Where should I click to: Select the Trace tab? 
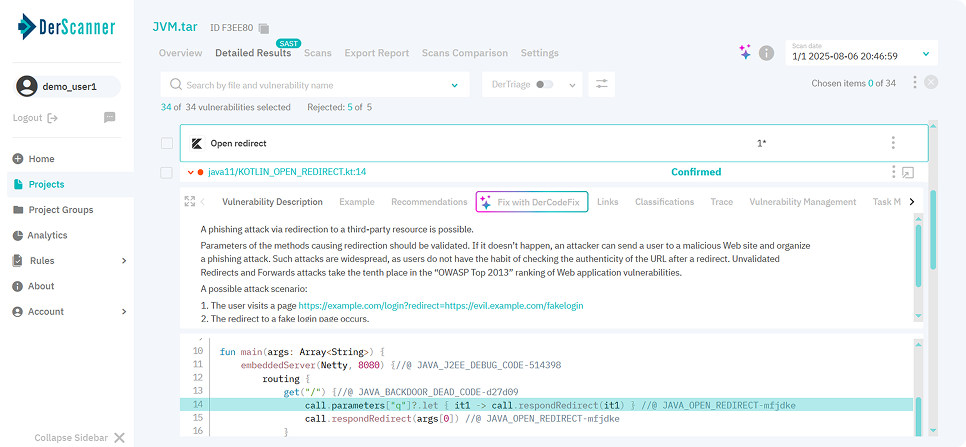(721, 202)
